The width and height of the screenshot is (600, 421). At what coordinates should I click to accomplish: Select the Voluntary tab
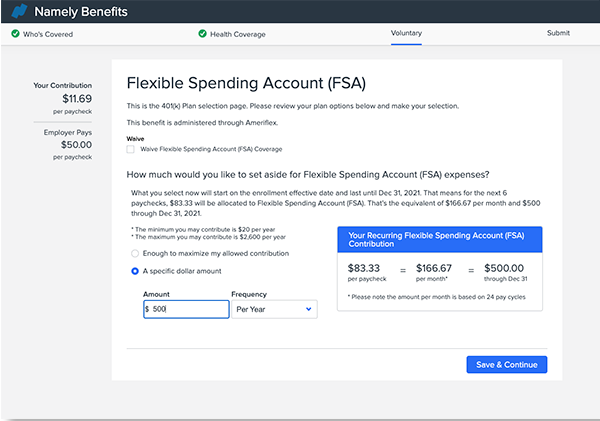[406, 33]
